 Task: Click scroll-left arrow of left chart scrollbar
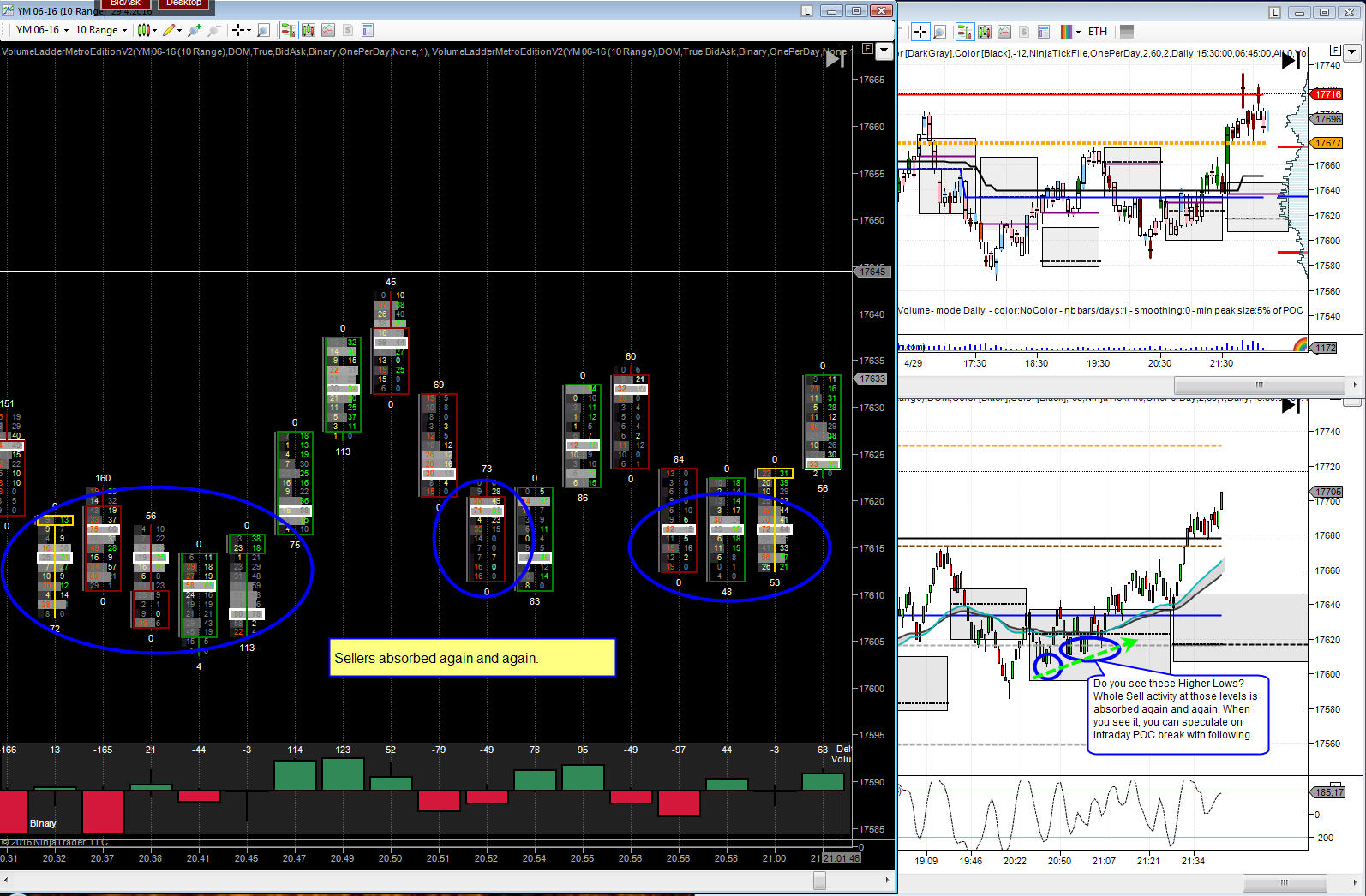point(6,880)
